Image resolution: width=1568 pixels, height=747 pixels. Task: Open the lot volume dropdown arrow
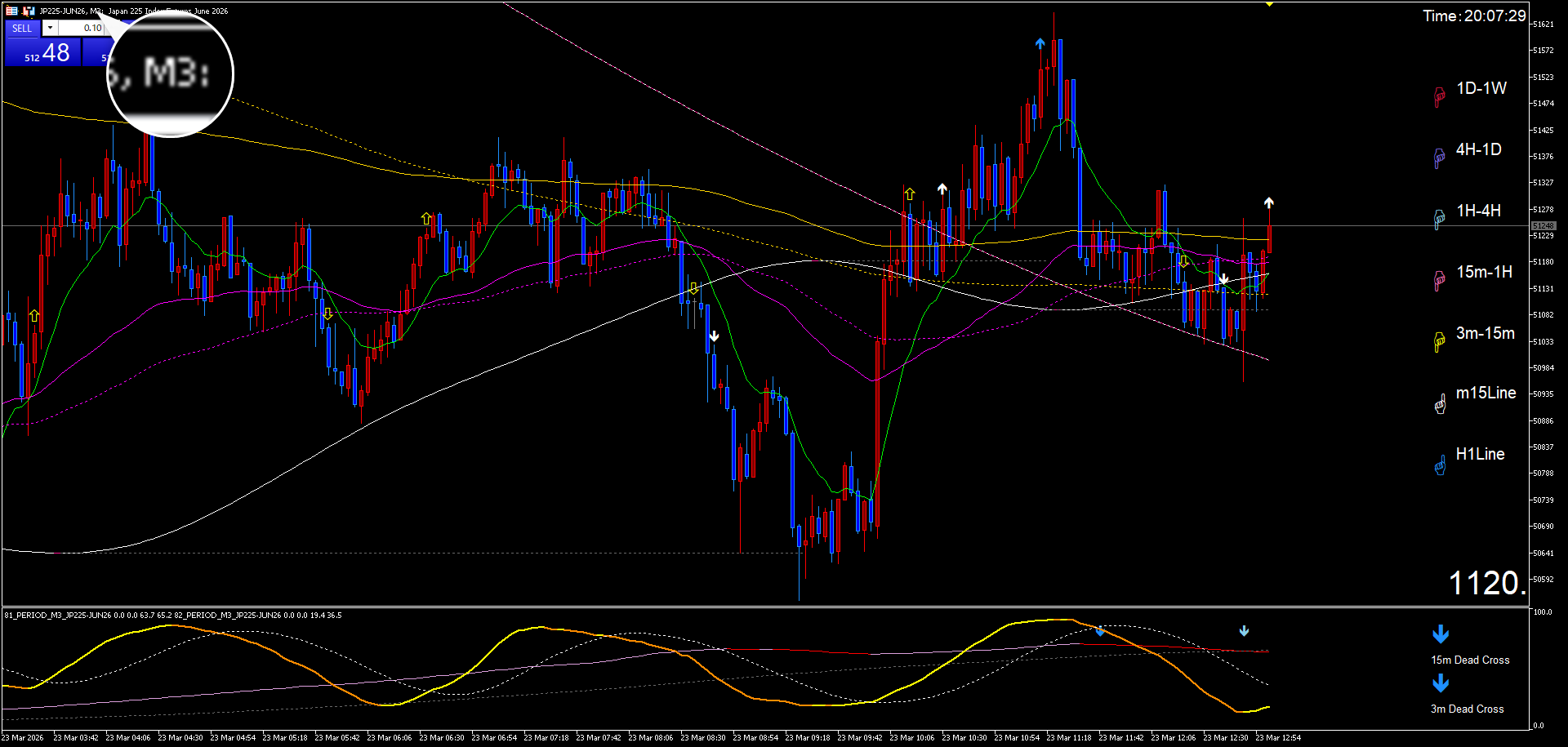click(50, 28)
